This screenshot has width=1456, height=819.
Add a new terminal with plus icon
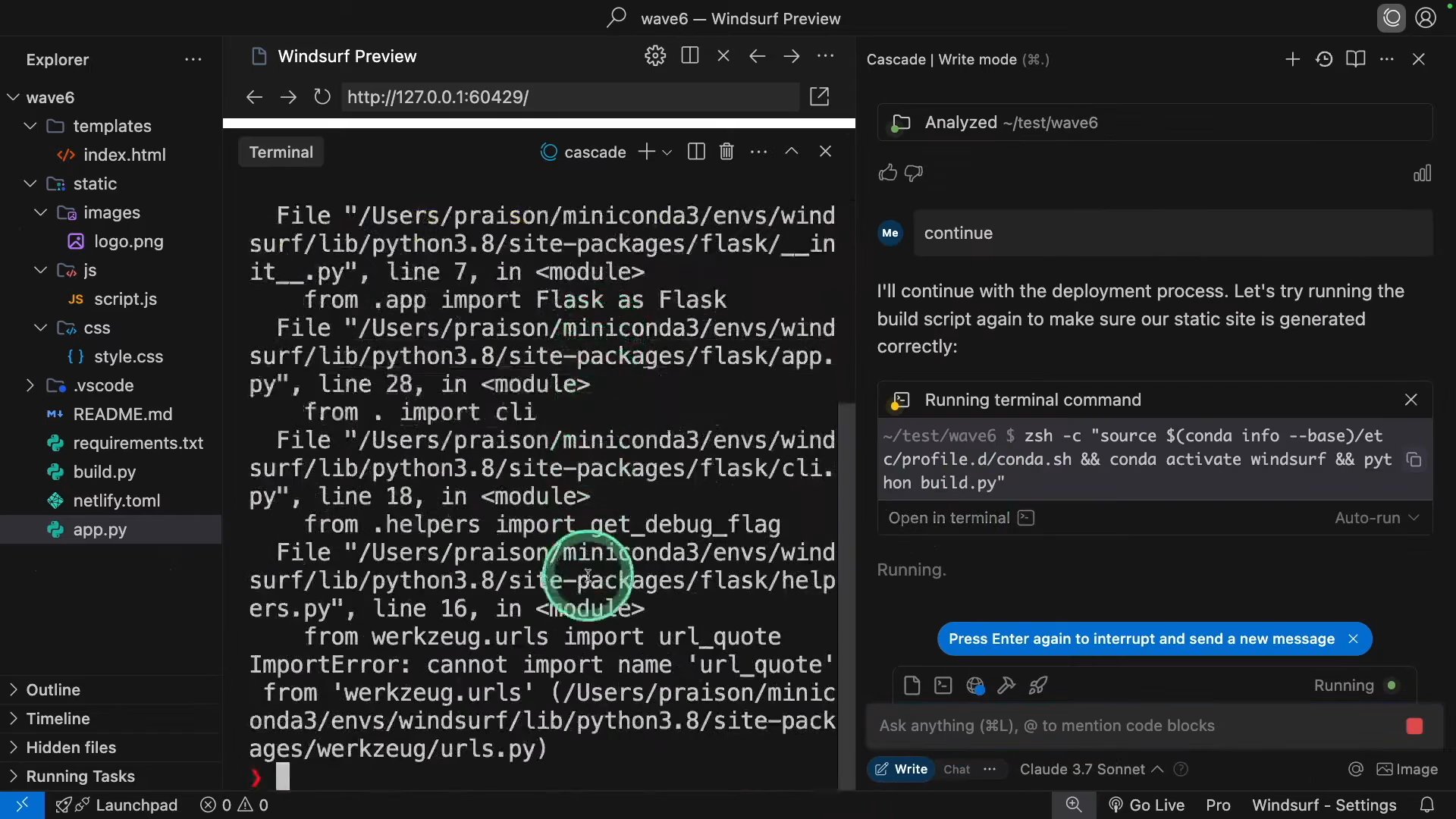click(646, 152)
